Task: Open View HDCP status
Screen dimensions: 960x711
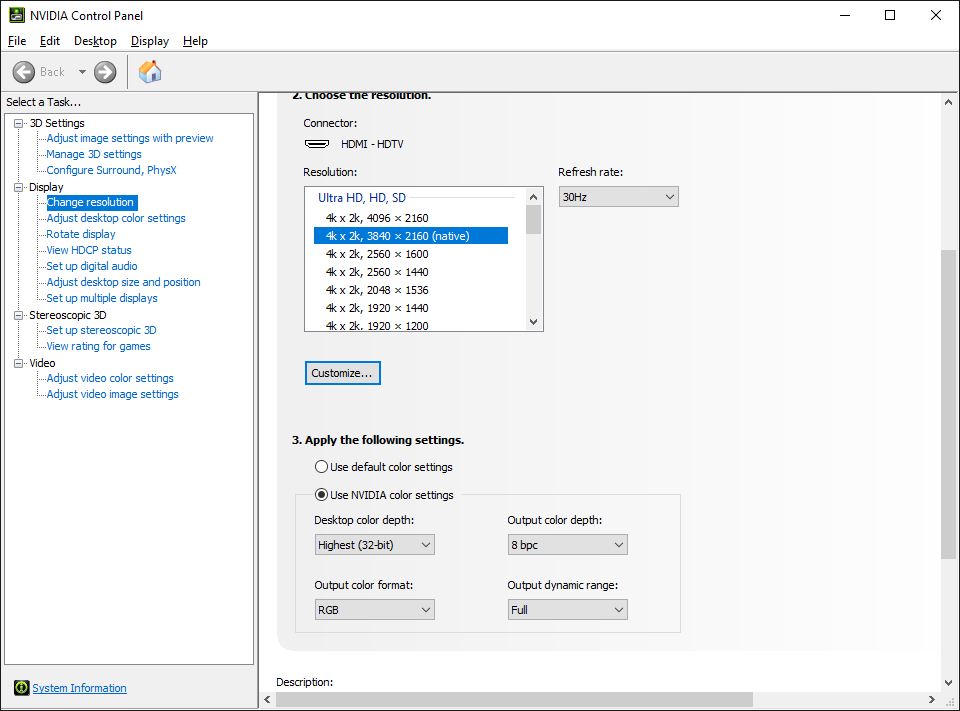Action: 89,250
